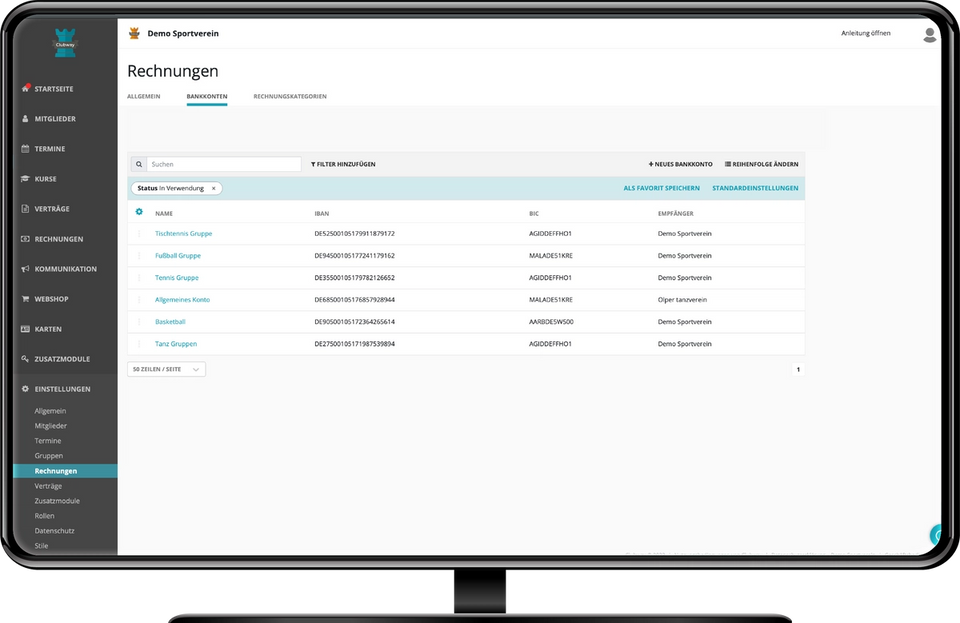Focus the Suchen search field

[x=223, y=164]
